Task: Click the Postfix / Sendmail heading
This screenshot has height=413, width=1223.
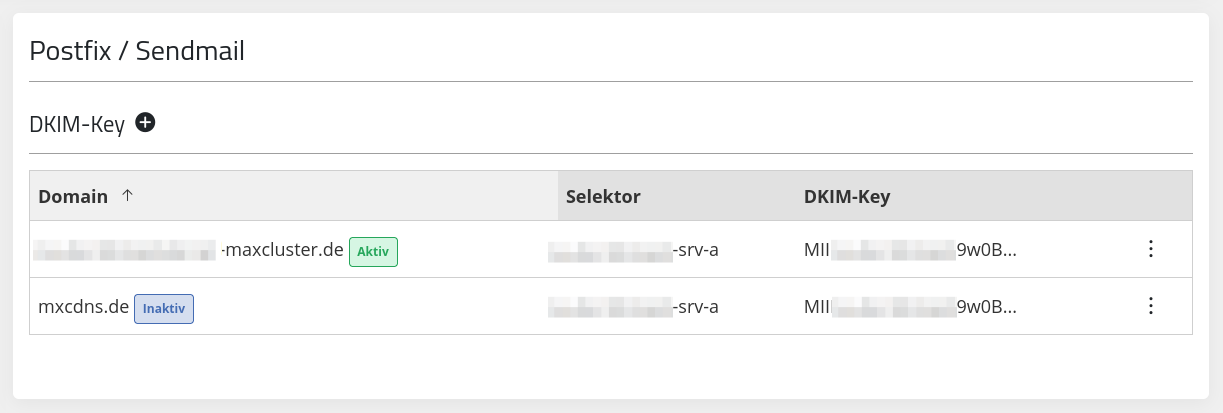Action: coord(137,50)
